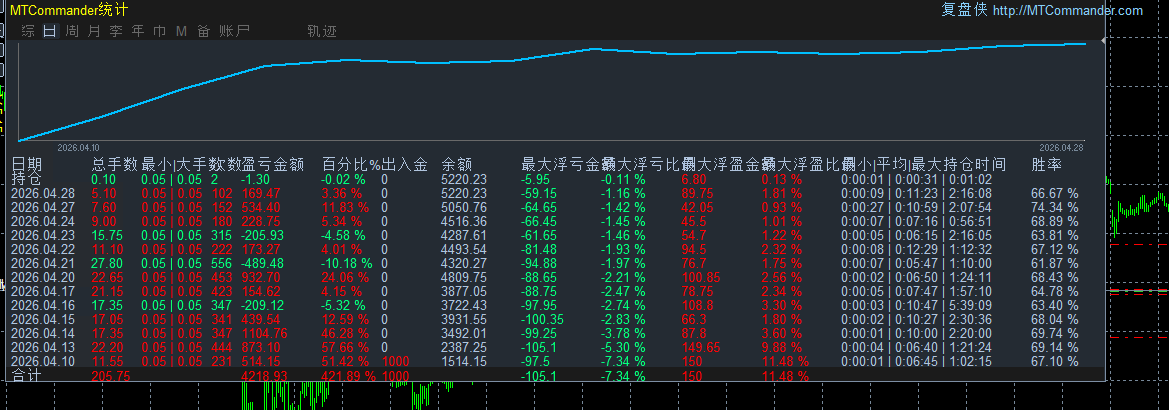This screenshot has width=1169, height=410.
Task: Click the loss value -489.48
Action: (262, 263)
